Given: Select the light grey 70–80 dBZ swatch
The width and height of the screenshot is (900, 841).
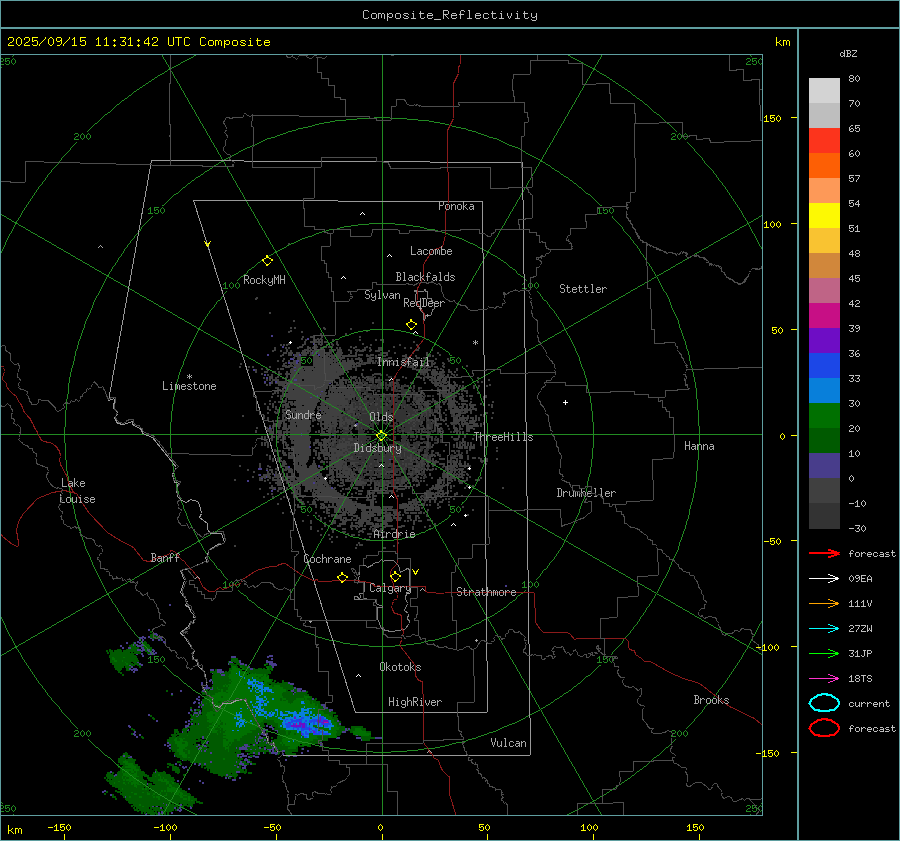Looking at the screenshot, I should tap(824, 91).
